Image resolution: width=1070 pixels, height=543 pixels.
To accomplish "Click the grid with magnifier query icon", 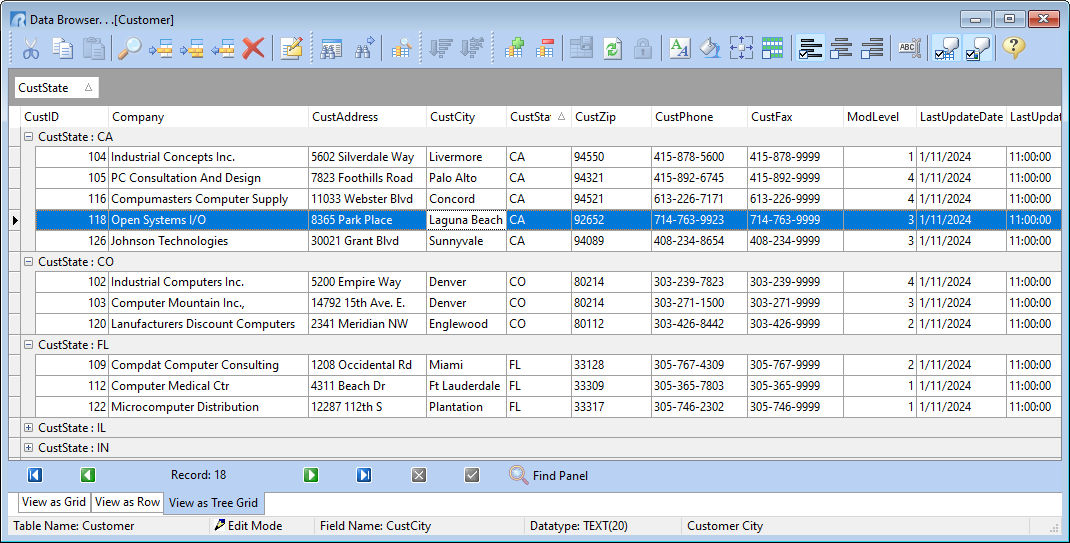I will (401, 48).
